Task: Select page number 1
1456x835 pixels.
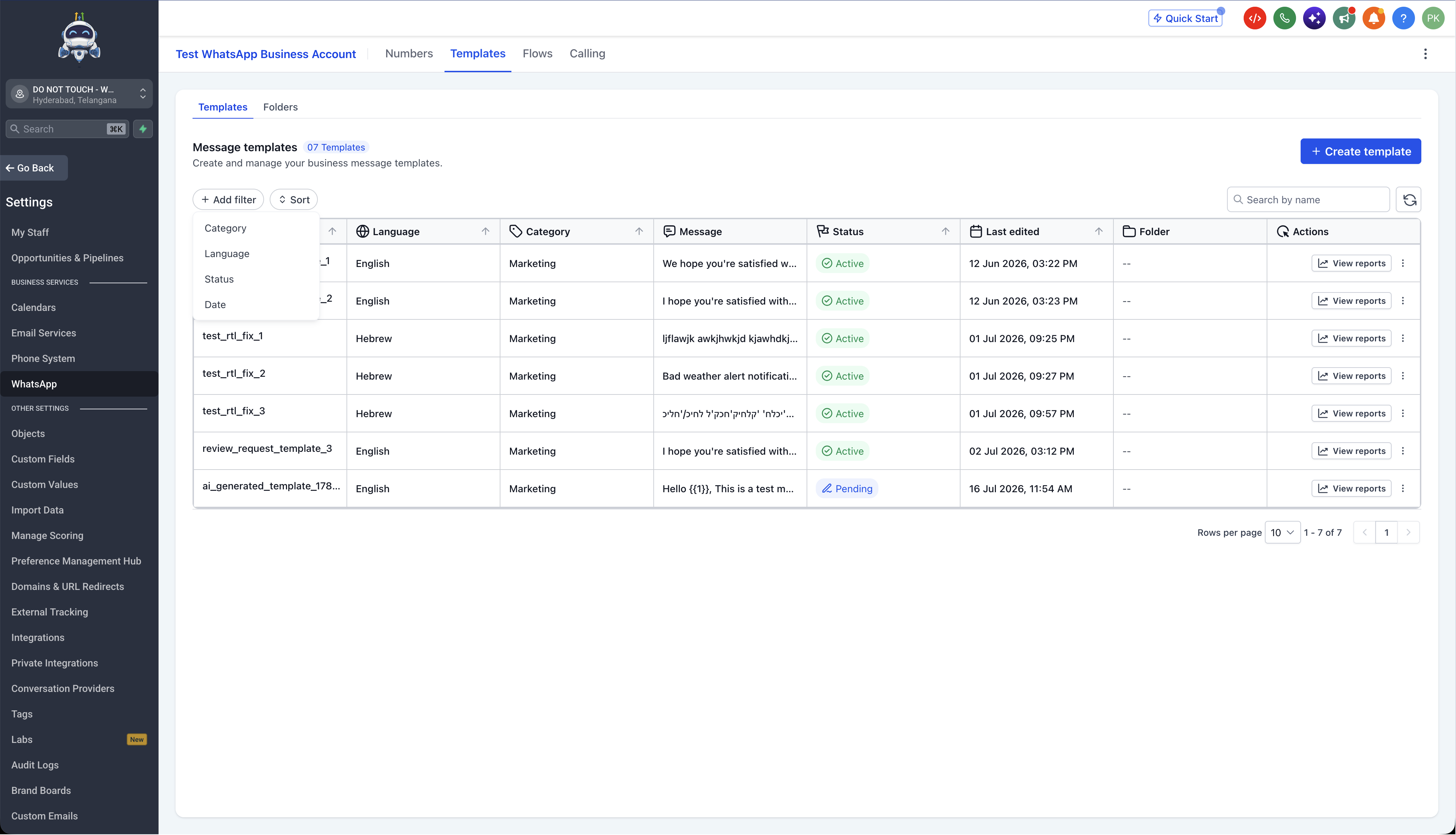Action: tap(1387, 533)
